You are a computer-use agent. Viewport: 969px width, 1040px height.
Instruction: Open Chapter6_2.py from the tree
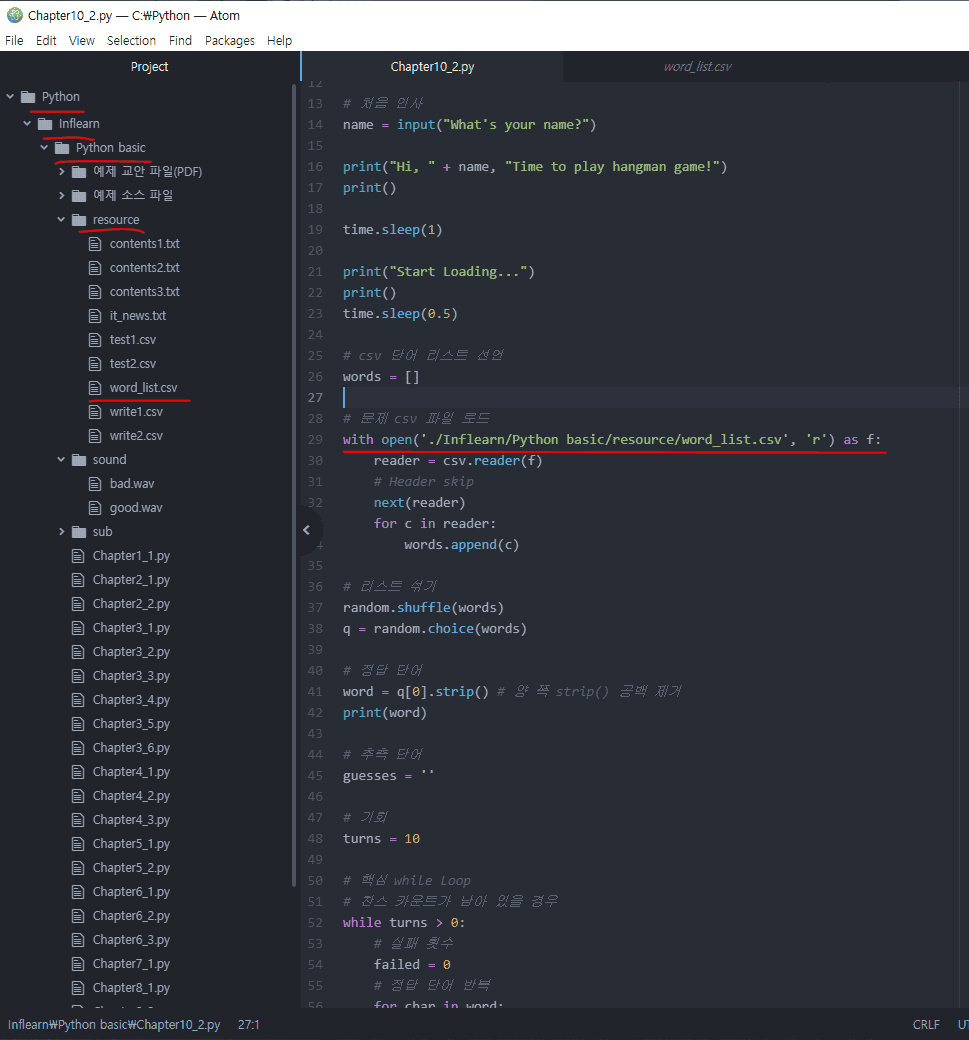click(131, 915)
